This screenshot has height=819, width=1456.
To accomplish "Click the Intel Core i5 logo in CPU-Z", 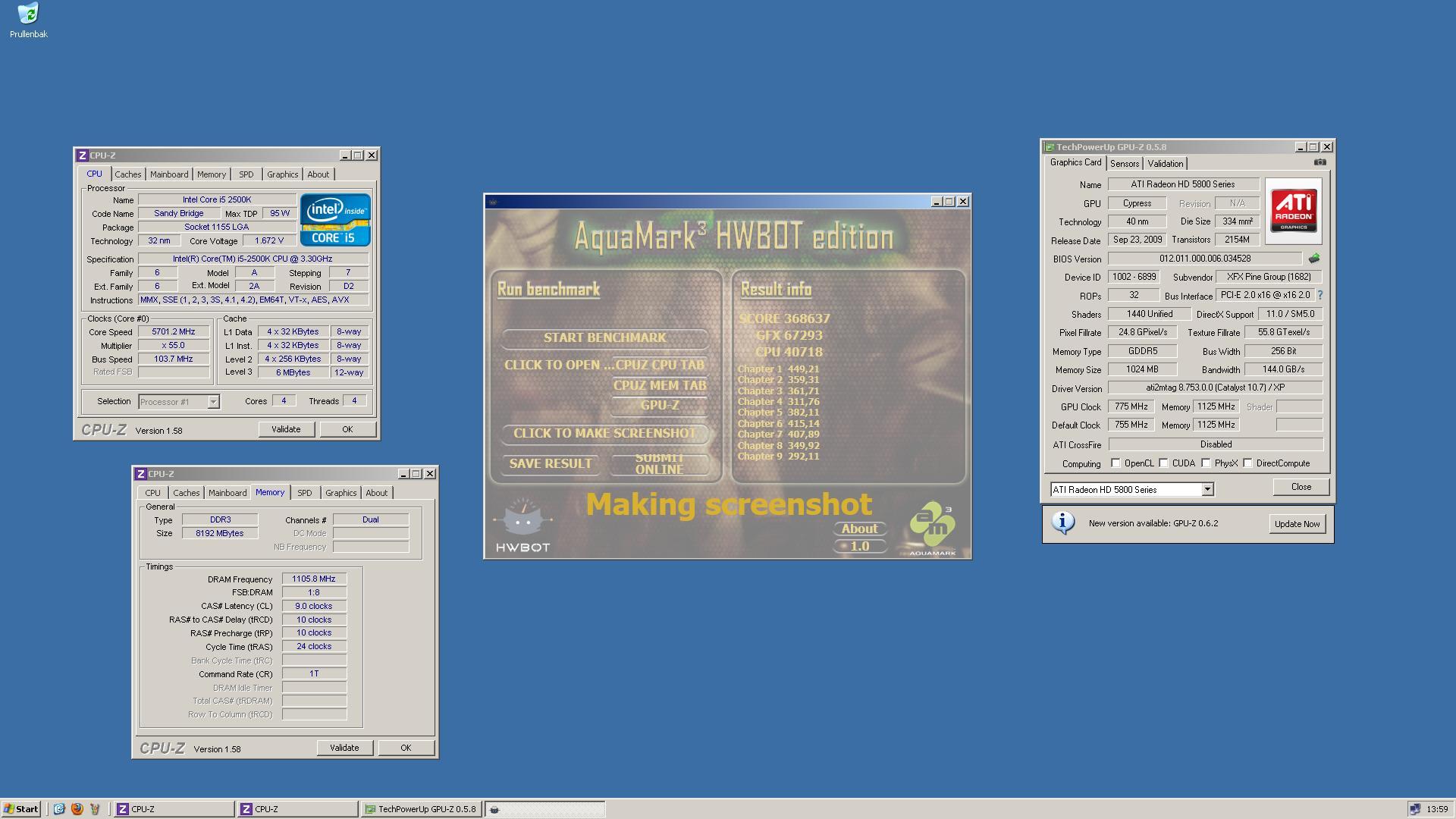I will click(335, 219).
